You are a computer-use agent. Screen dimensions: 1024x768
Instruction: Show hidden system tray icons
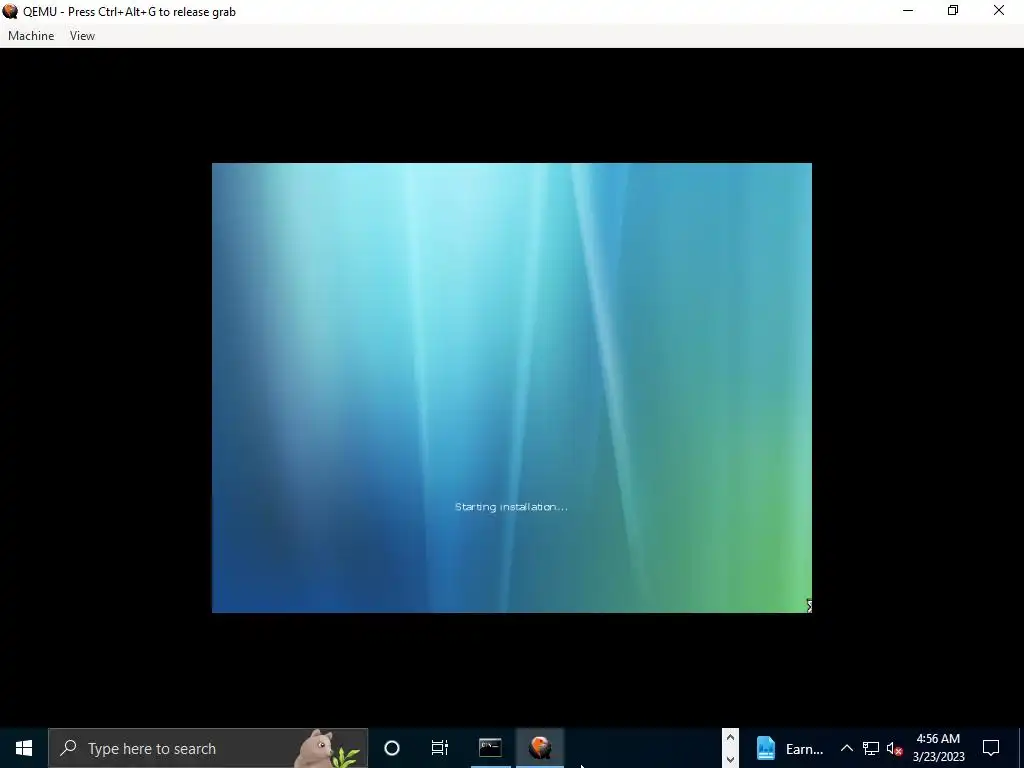(x=846, y=748)
